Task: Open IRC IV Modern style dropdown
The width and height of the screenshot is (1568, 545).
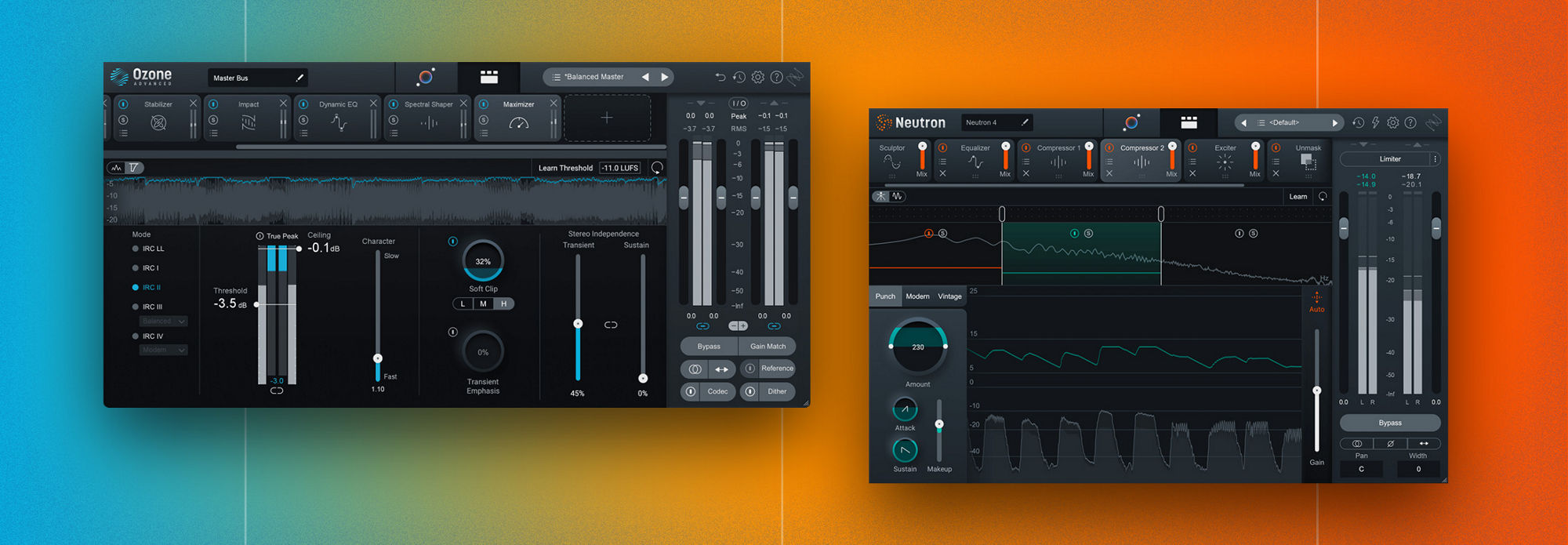Action: click(x=164, y=350)
